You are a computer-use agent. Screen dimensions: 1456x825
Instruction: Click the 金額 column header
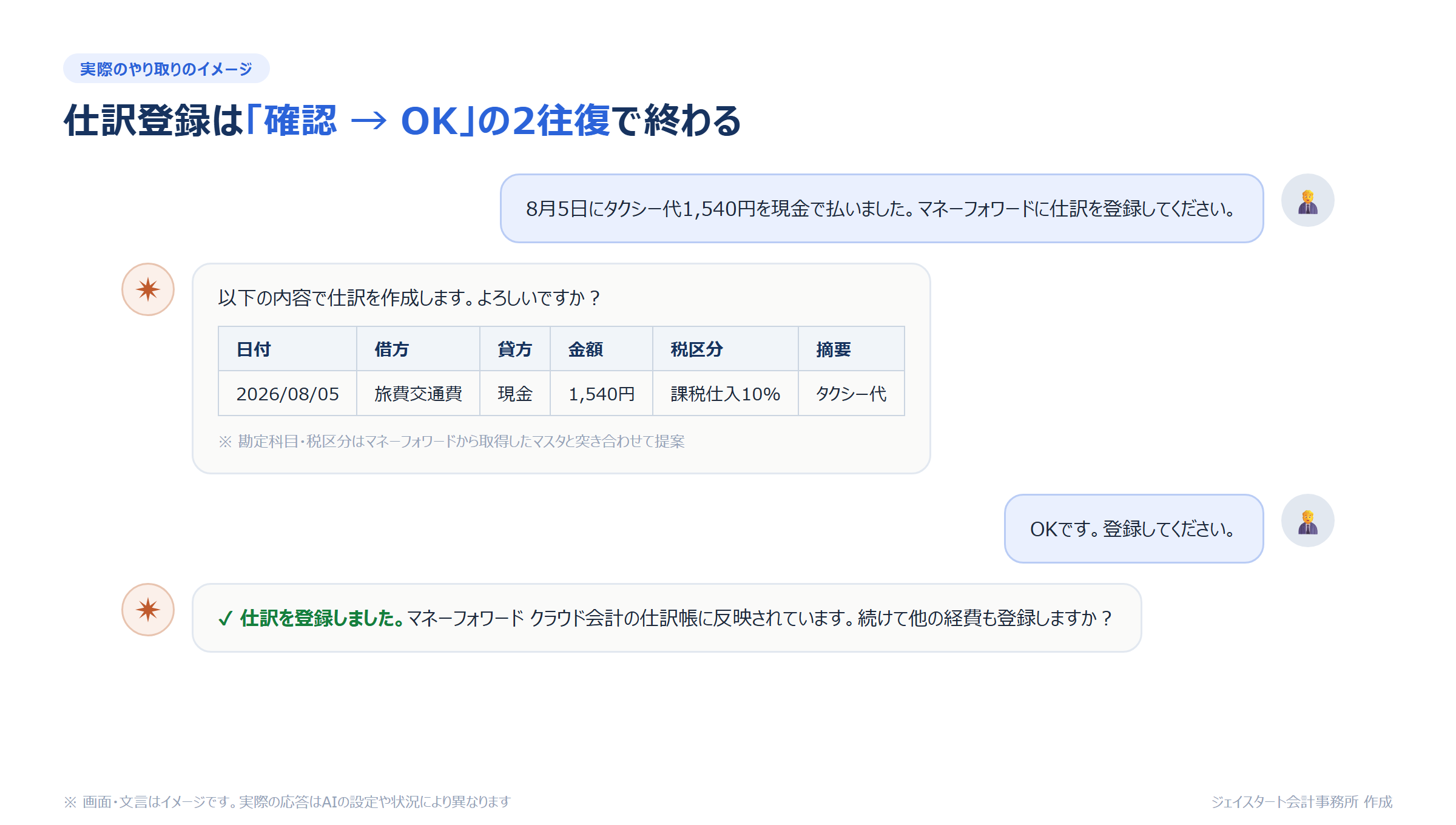[601, 349]
